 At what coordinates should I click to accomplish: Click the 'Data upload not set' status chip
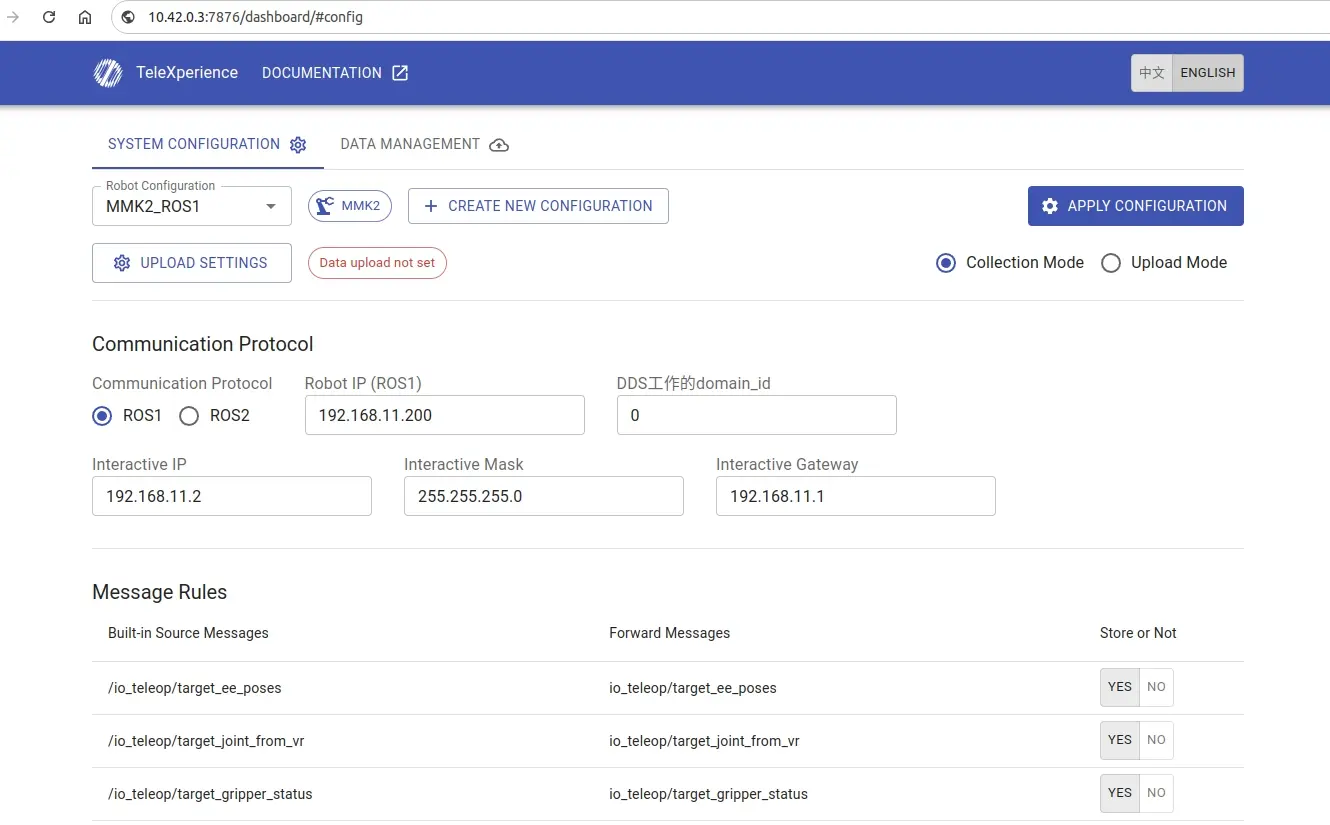[377, 263]
